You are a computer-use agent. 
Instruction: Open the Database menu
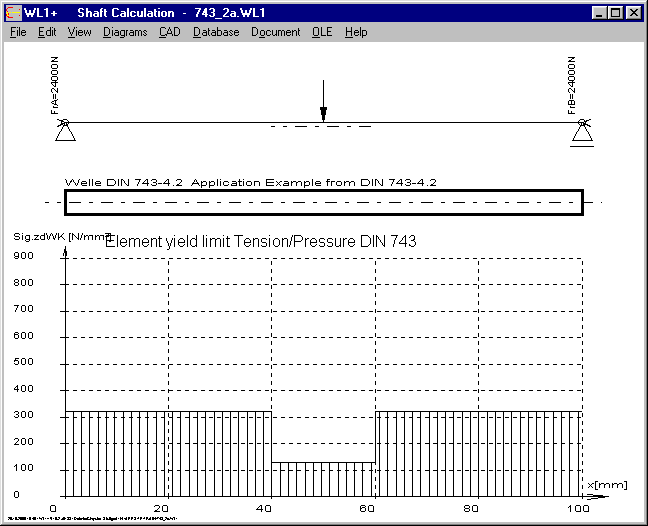coord(216,32)
